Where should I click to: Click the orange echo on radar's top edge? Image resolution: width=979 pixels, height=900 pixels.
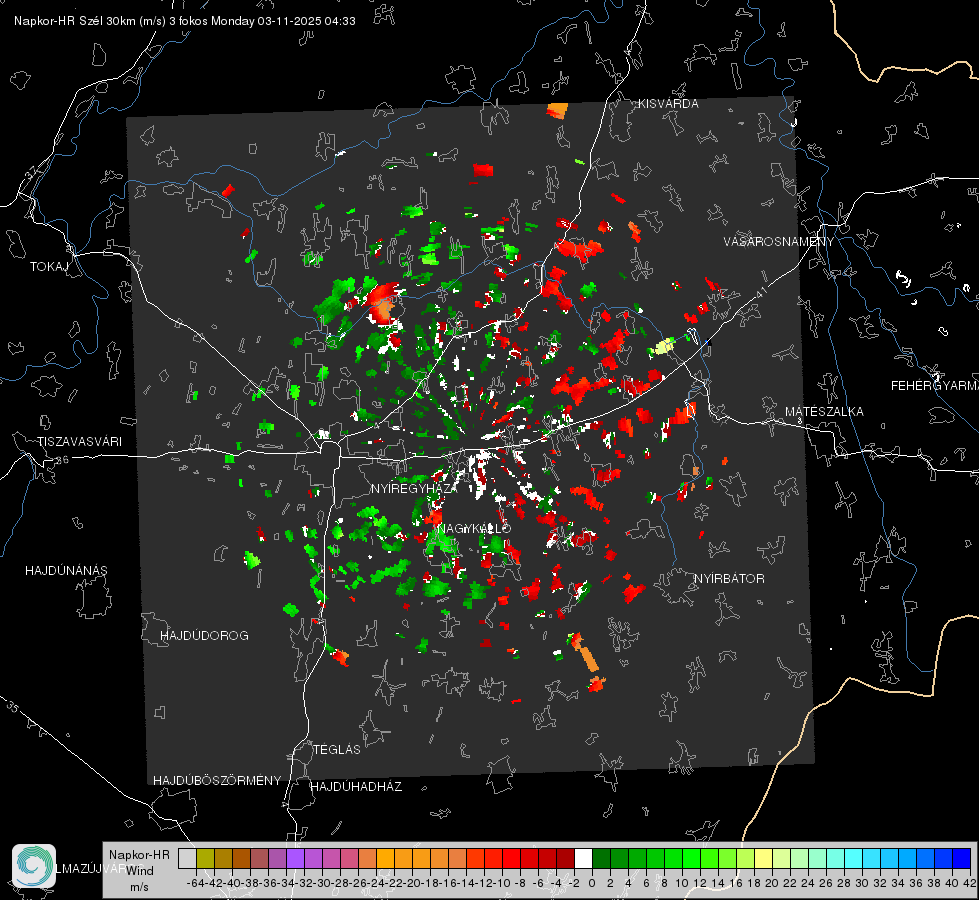(557, 111)
